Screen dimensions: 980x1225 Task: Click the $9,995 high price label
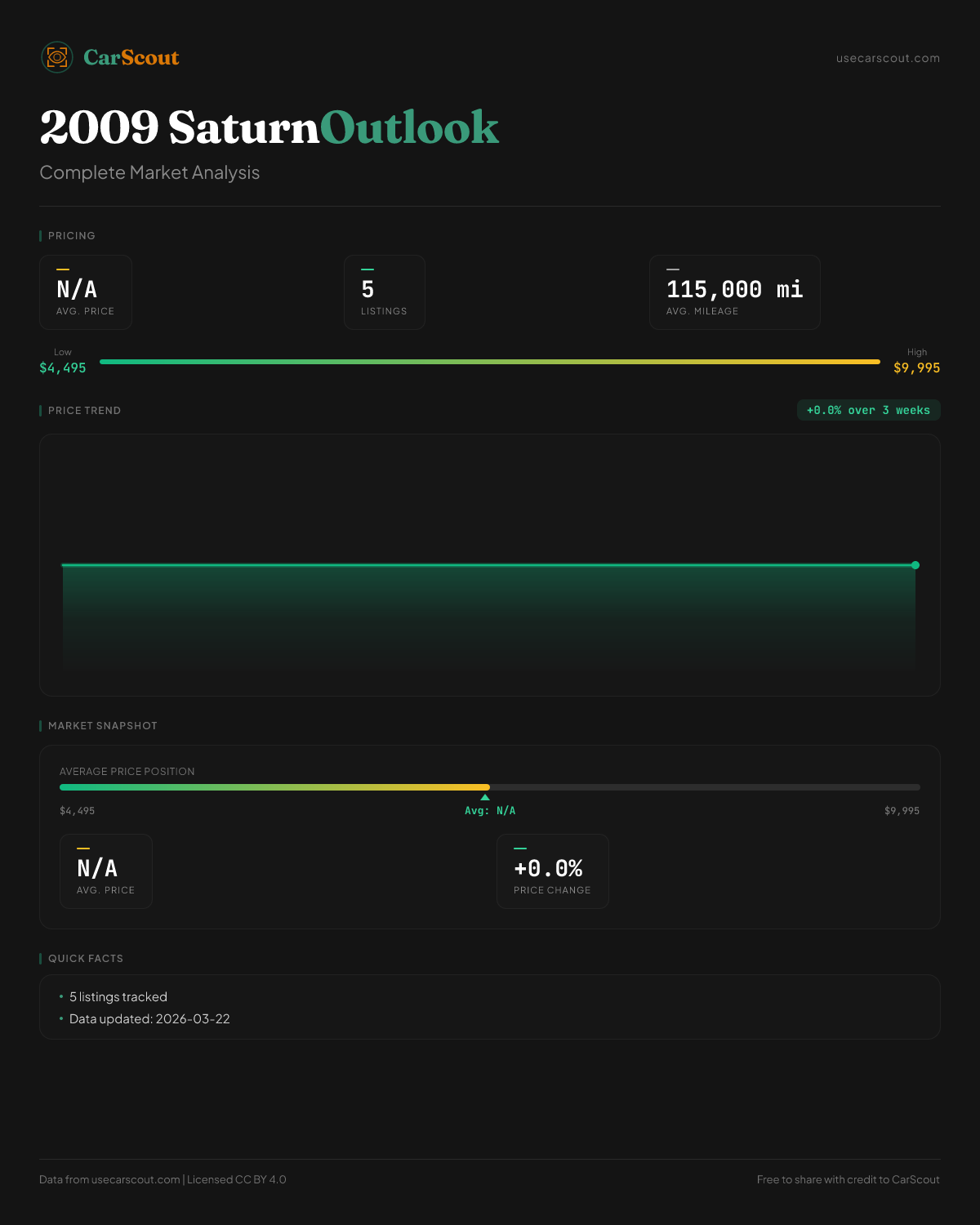pos(916,367)
